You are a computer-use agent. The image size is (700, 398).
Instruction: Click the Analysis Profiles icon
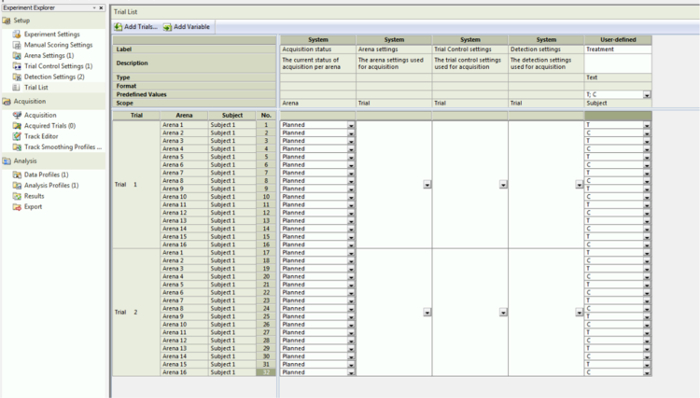(17, 185)
